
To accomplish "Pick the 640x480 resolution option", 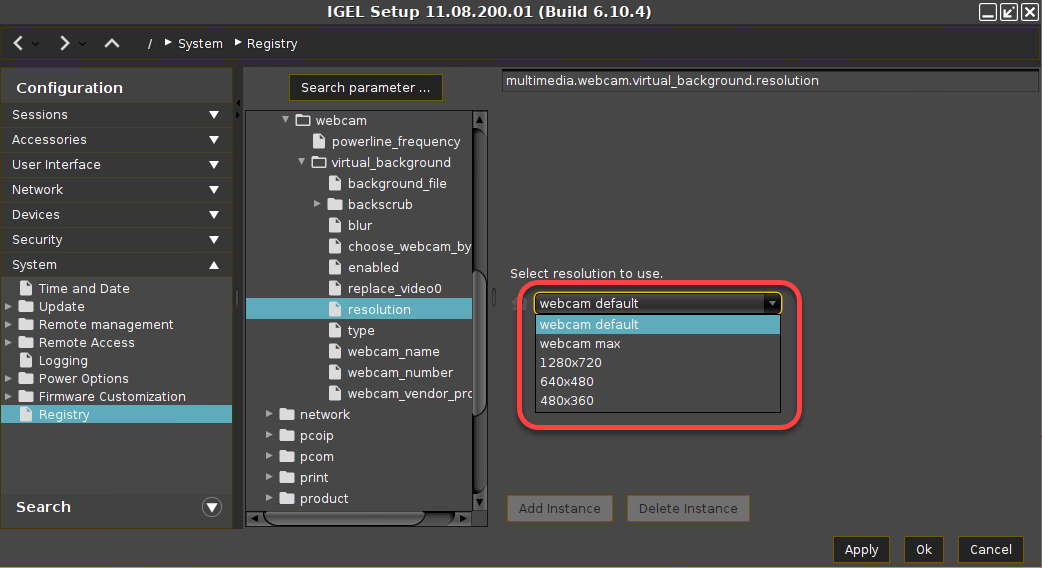I will 566,382.
